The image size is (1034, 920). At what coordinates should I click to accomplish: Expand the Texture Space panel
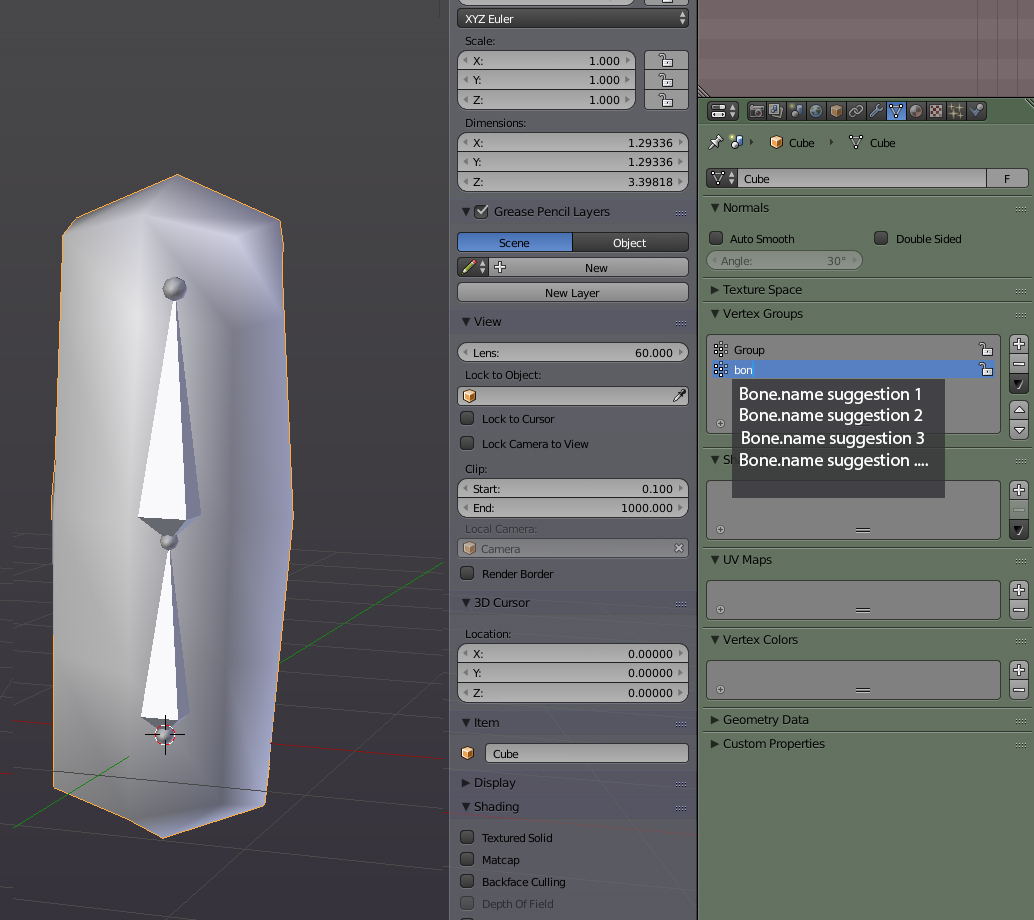715,290
